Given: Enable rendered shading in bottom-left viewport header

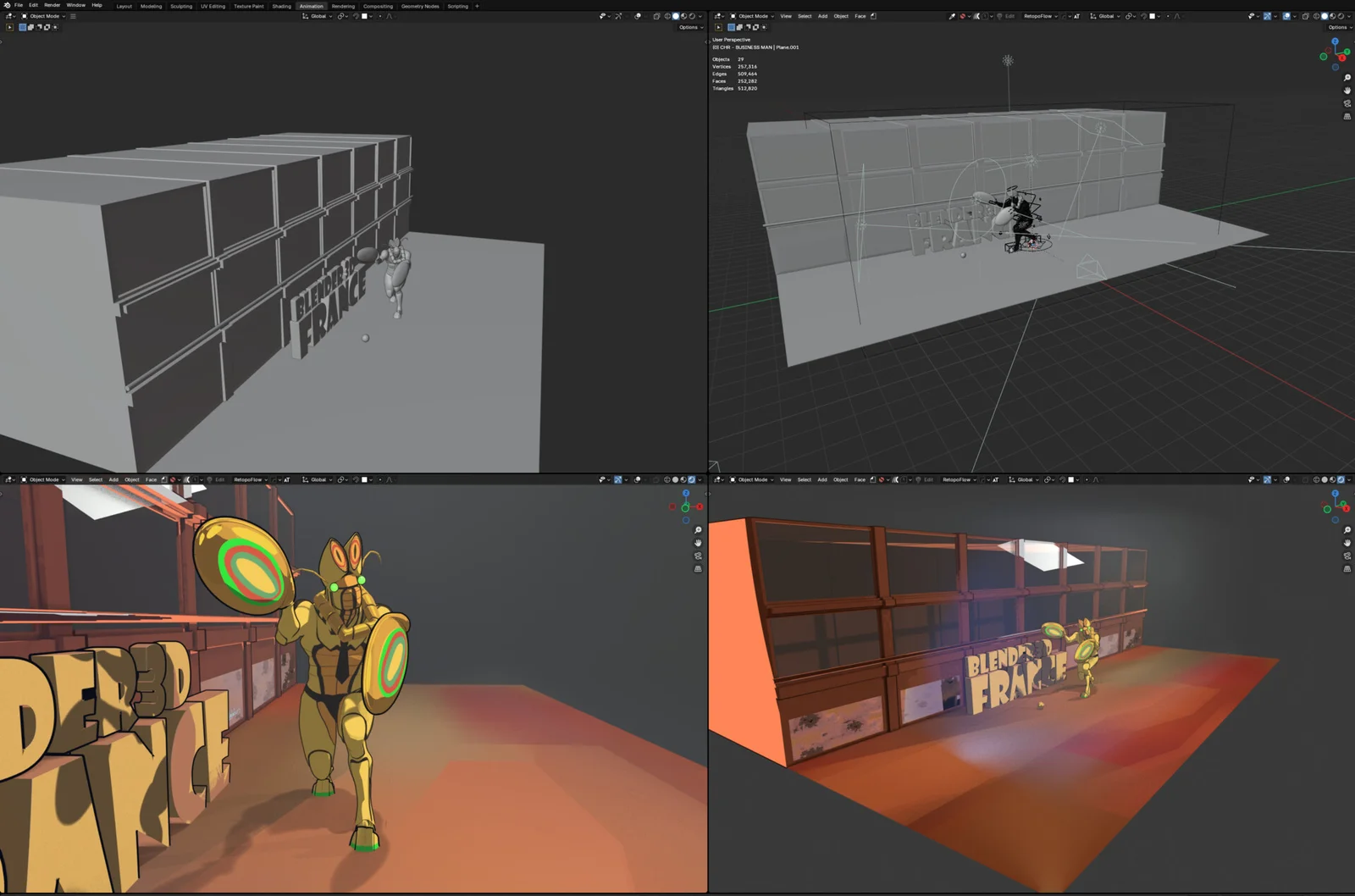Looking at the screenshot, I should (x=692, y=479).
